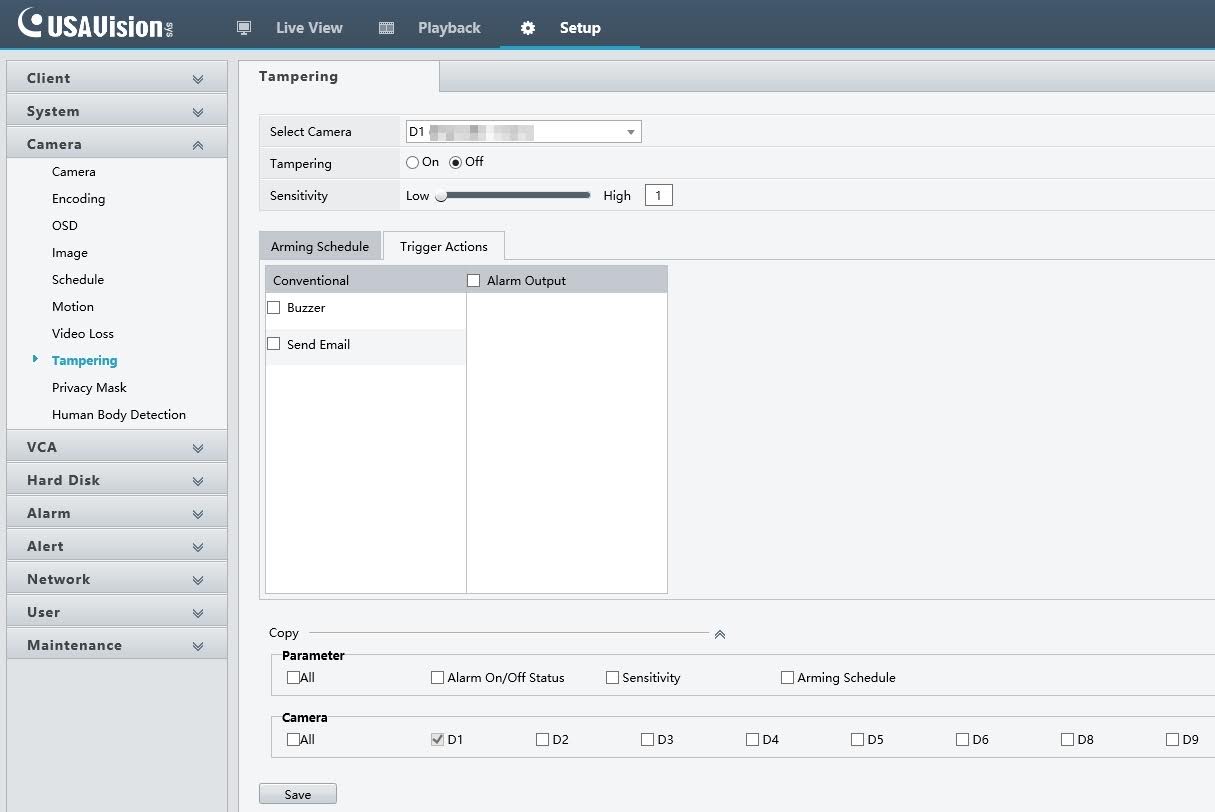The height and width of the screenshot is (812, 1215).
Task: Enable the Buzzer checkbox
Action: 274,308
